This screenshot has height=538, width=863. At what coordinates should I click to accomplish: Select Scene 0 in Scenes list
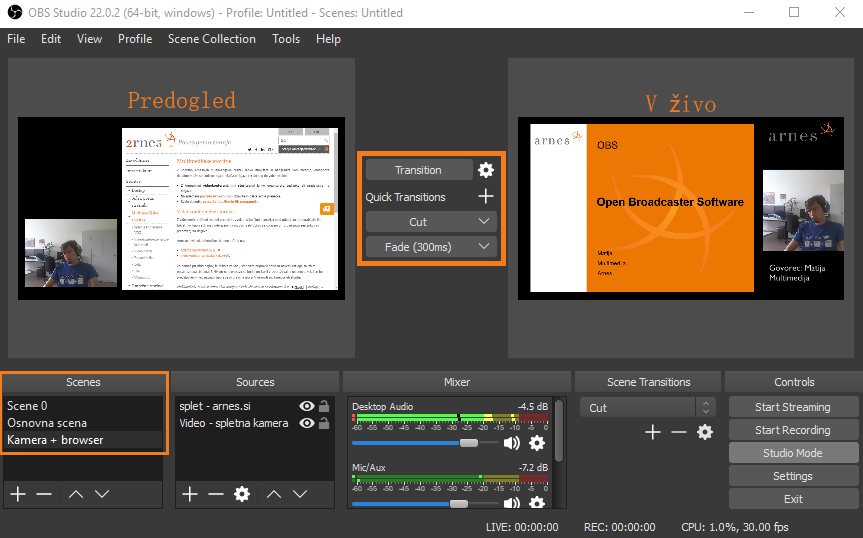(x=83, y=406)
